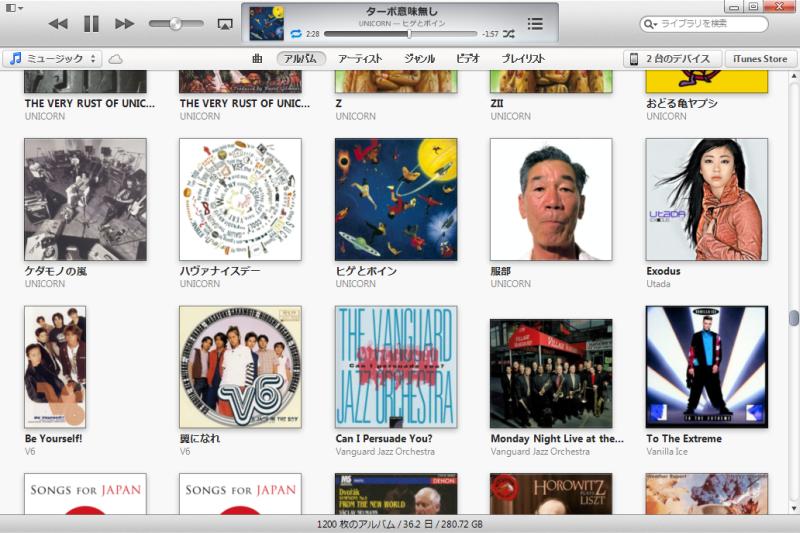
Task: Click the now playing album artwork
Action: coord(266,23)
